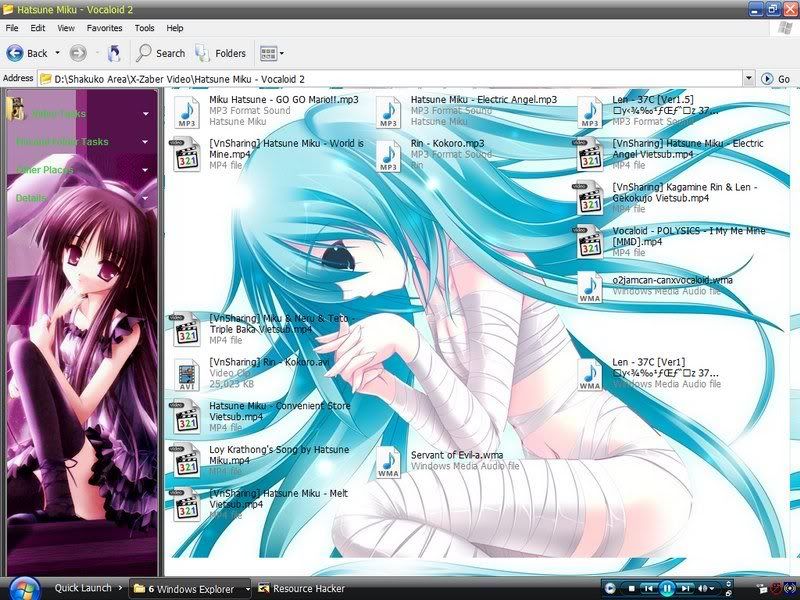Open the File menu
The height and width of the screenshot is (600, 800).
(x=12, y=28)
